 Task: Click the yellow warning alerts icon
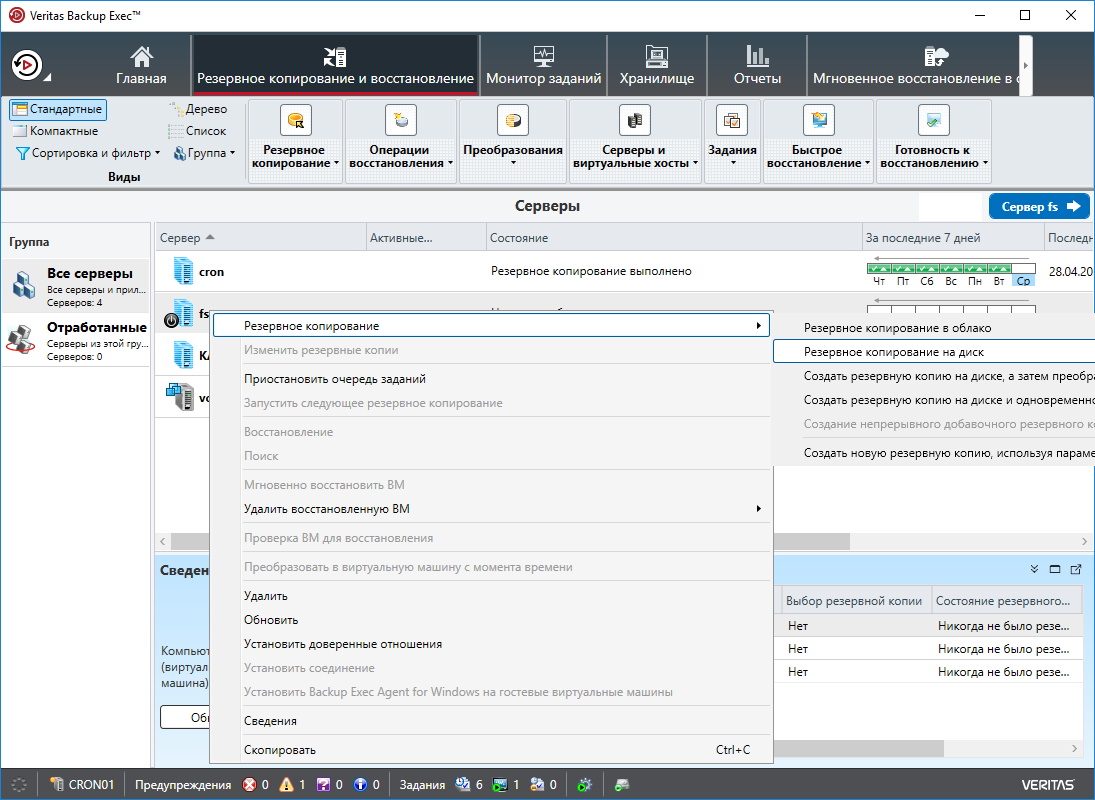click(286, 785)
